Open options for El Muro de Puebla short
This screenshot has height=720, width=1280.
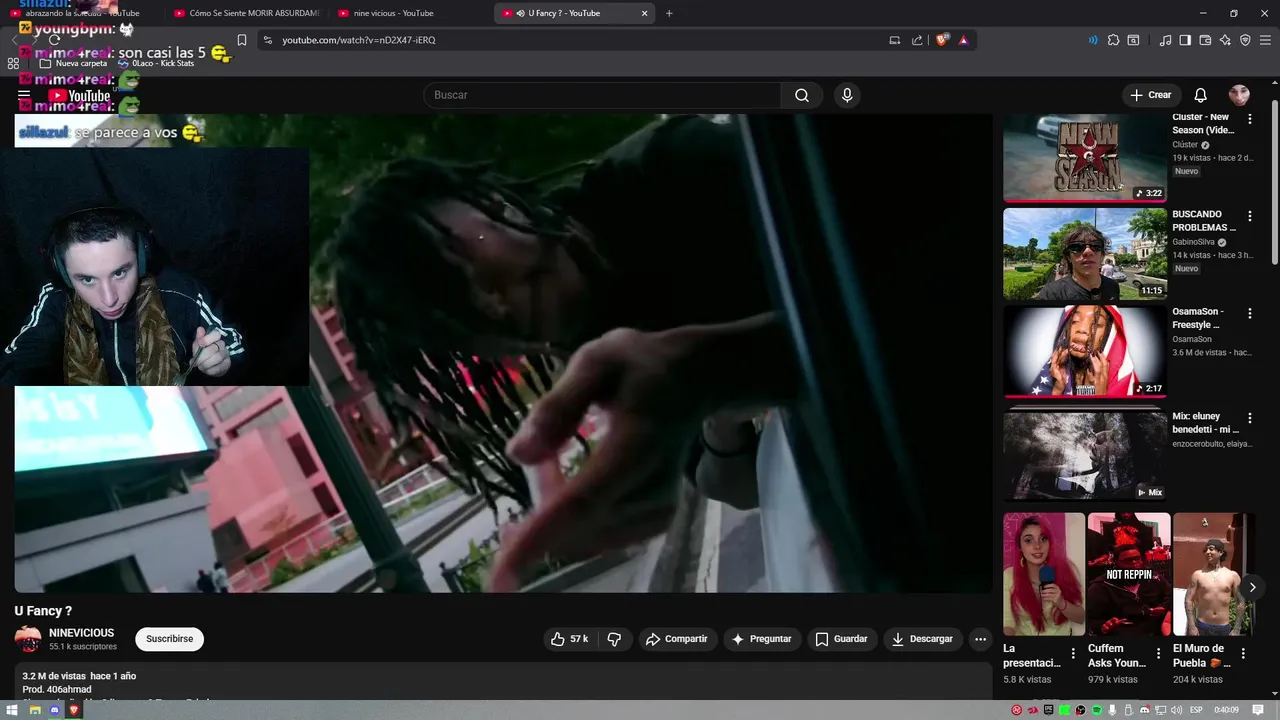pyautogui.click(x=1243, y=653)
